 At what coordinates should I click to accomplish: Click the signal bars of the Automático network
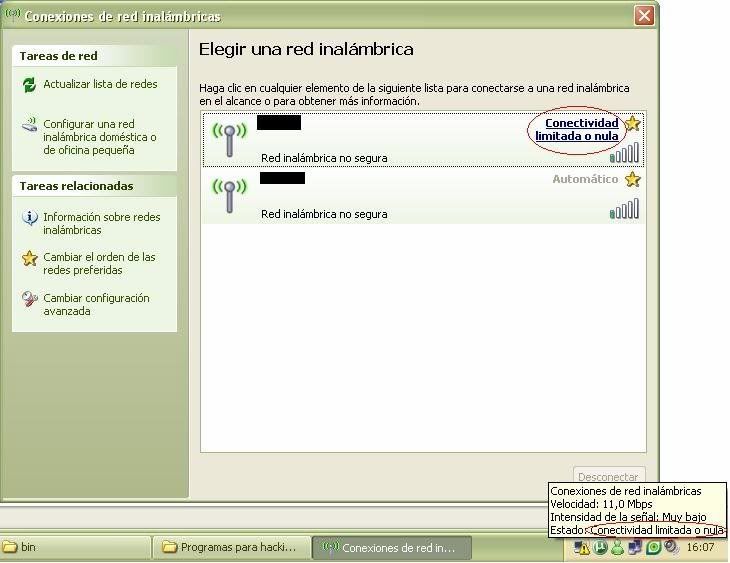click(624, 209)
